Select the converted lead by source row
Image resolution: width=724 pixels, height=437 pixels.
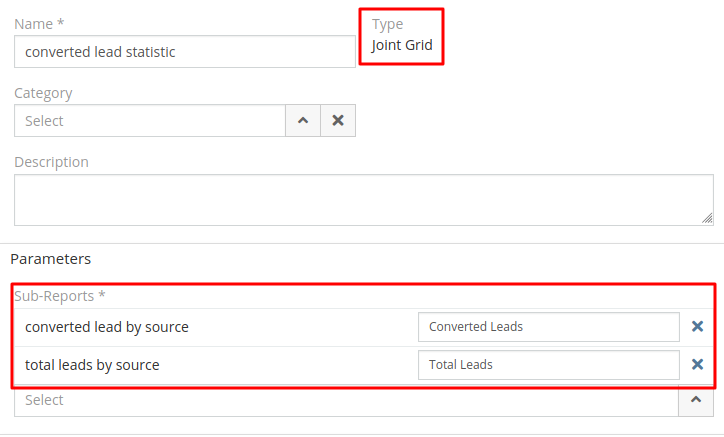[x=107, y=327]
